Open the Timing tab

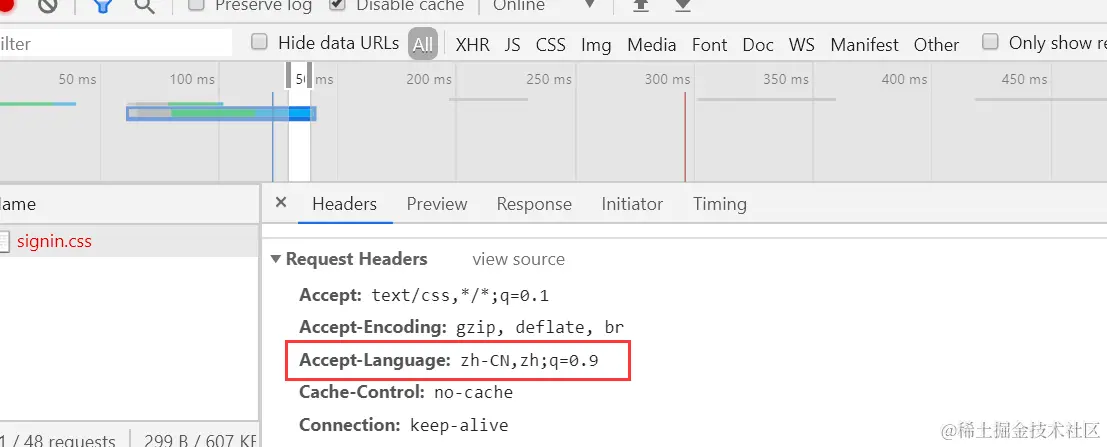(x=719, y=204)
